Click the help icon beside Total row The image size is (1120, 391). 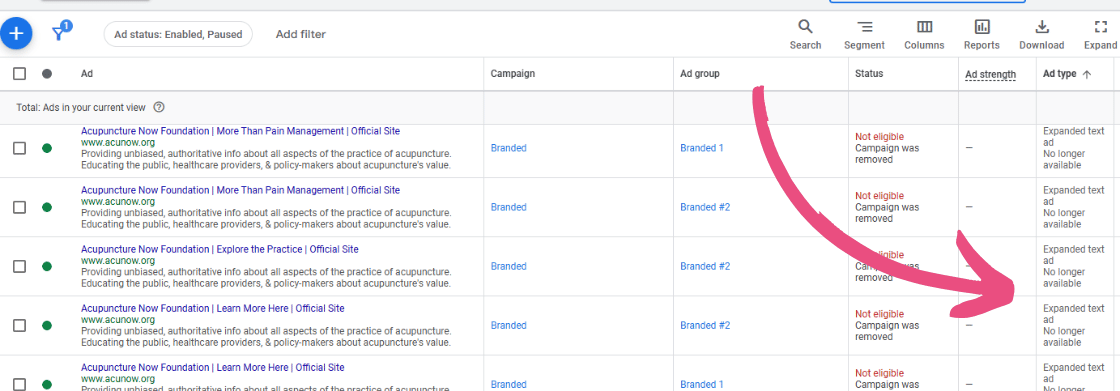coord(159,107)
